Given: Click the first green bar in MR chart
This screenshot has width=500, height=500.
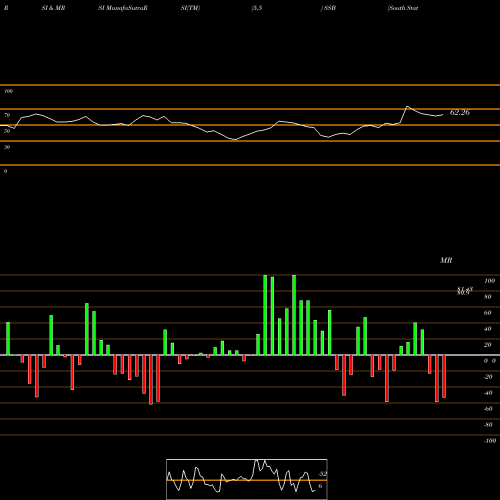Looking at the screenshot, I should pyautogui.click(x=8, y=339).
